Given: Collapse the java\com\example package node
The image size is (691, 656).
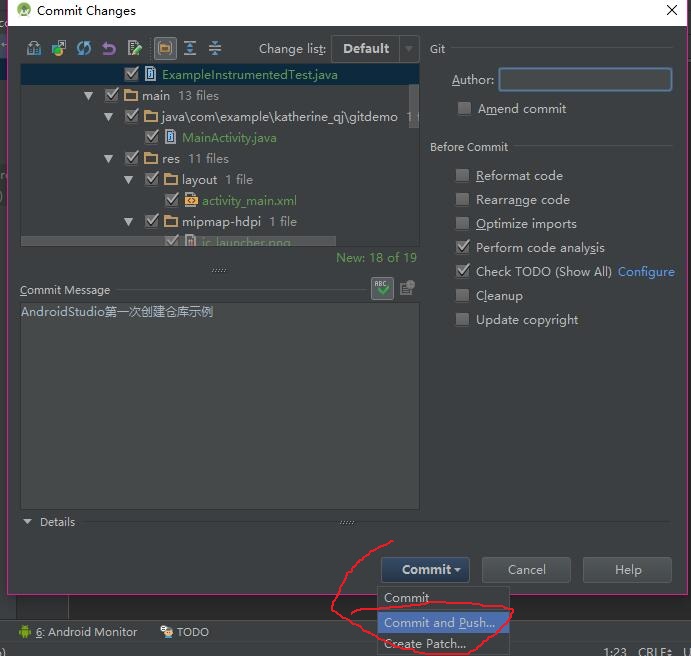Looking at the screenshot, I should tap(108, 117).
